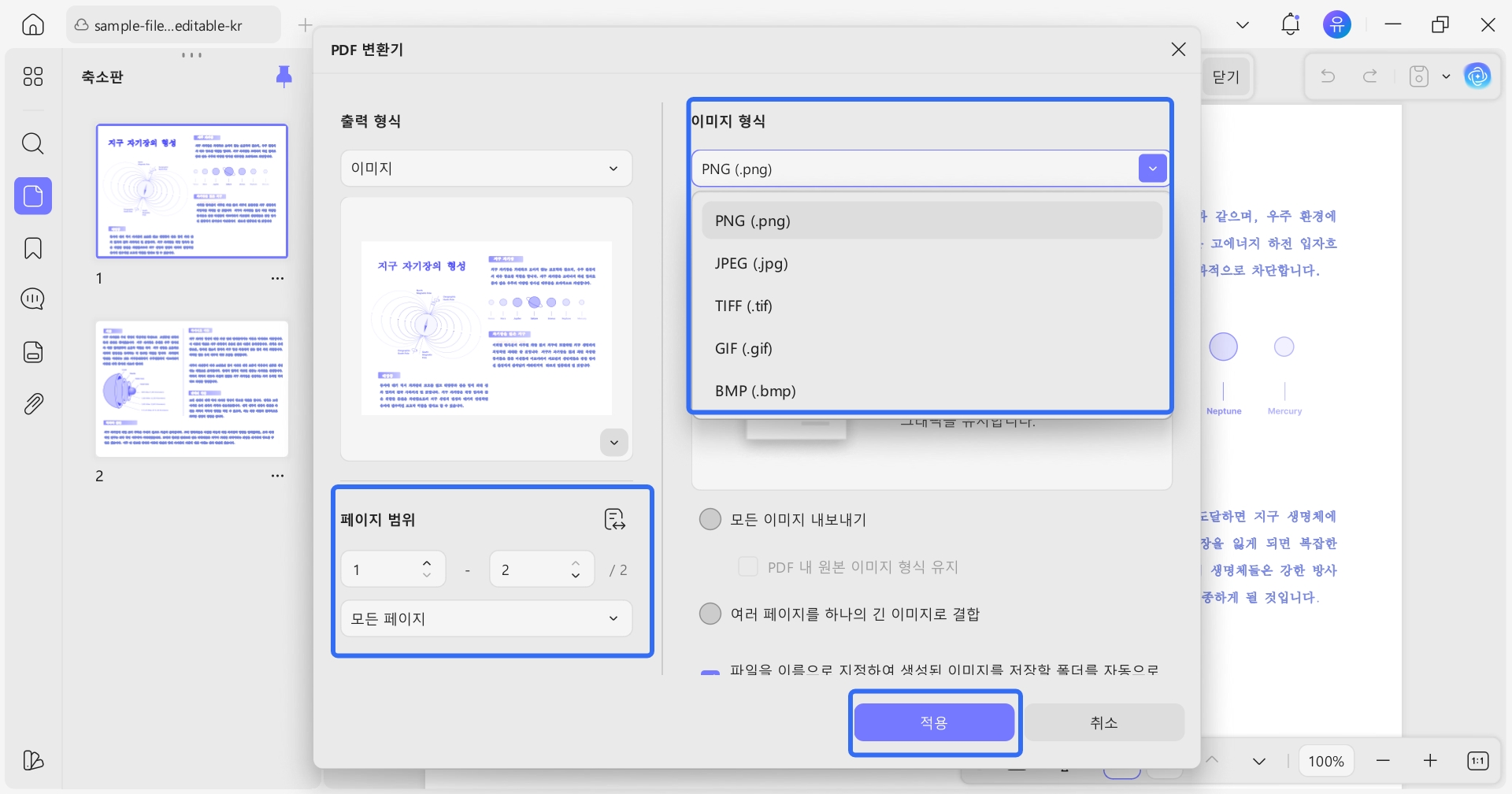Click the start page field showing 1
The image size is (1512, 794).
tap(393, 569)
